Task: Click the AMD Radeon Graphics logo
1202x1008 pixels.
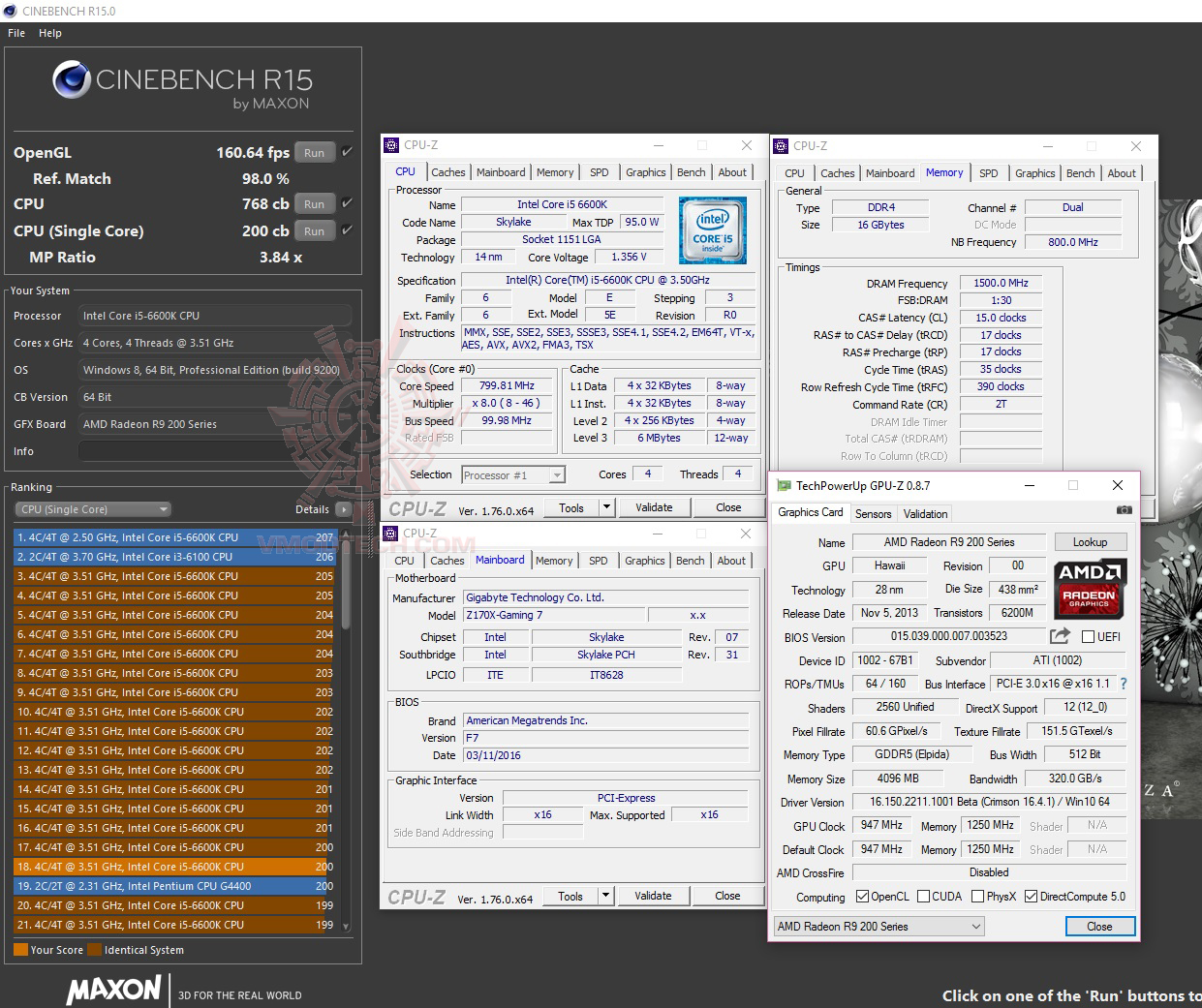Action: pos(1089,588)
